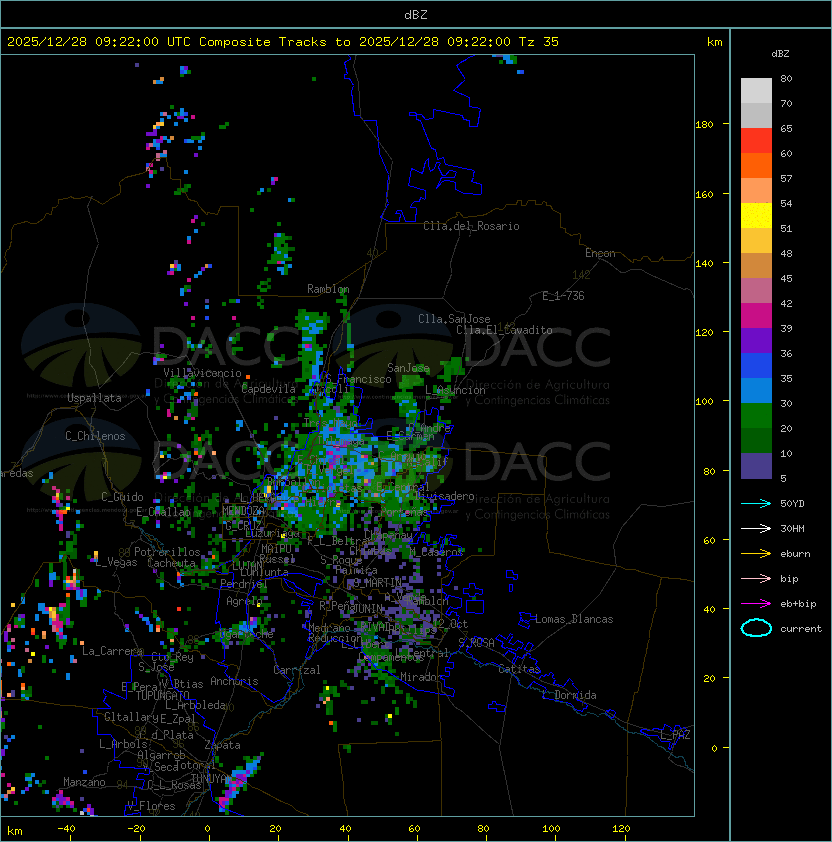Click the 'L_Vegas' place label
Viewport: 832px width, 842px height.
[116, 563]
